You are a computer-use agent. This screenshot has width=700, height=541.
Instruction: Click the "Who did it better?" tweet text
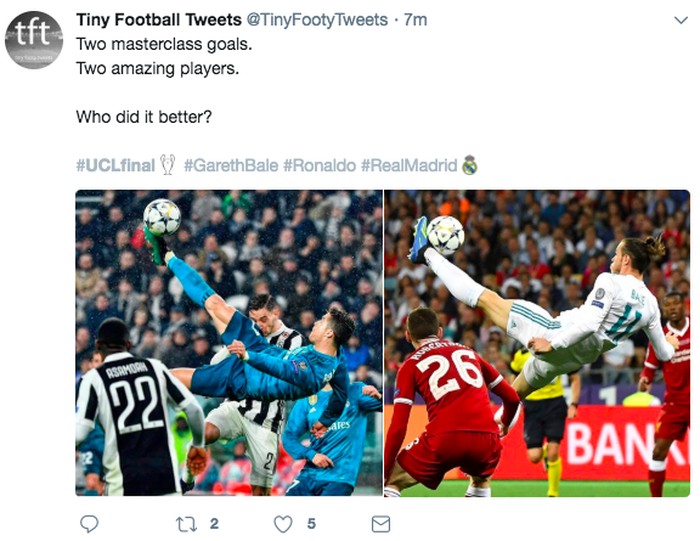pos(144,117)
